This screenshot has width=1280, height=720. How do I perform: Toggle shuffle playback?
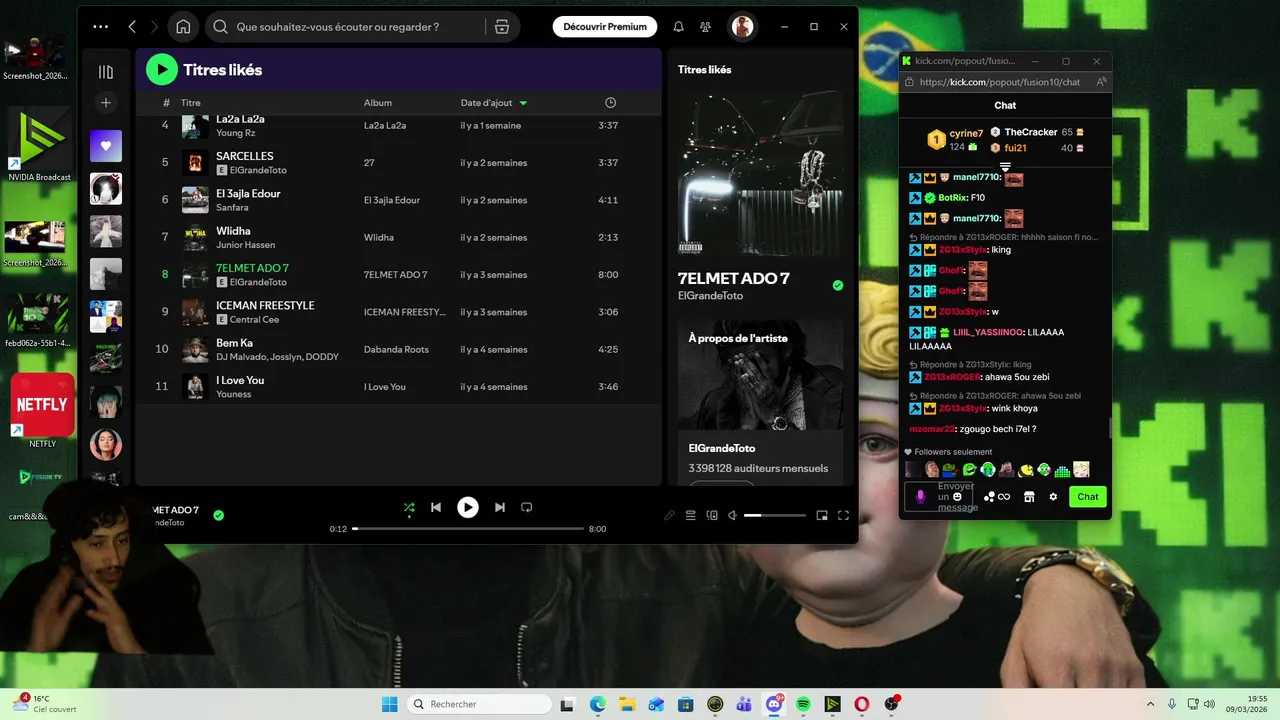pyautogui.click(x=408, y=507)
